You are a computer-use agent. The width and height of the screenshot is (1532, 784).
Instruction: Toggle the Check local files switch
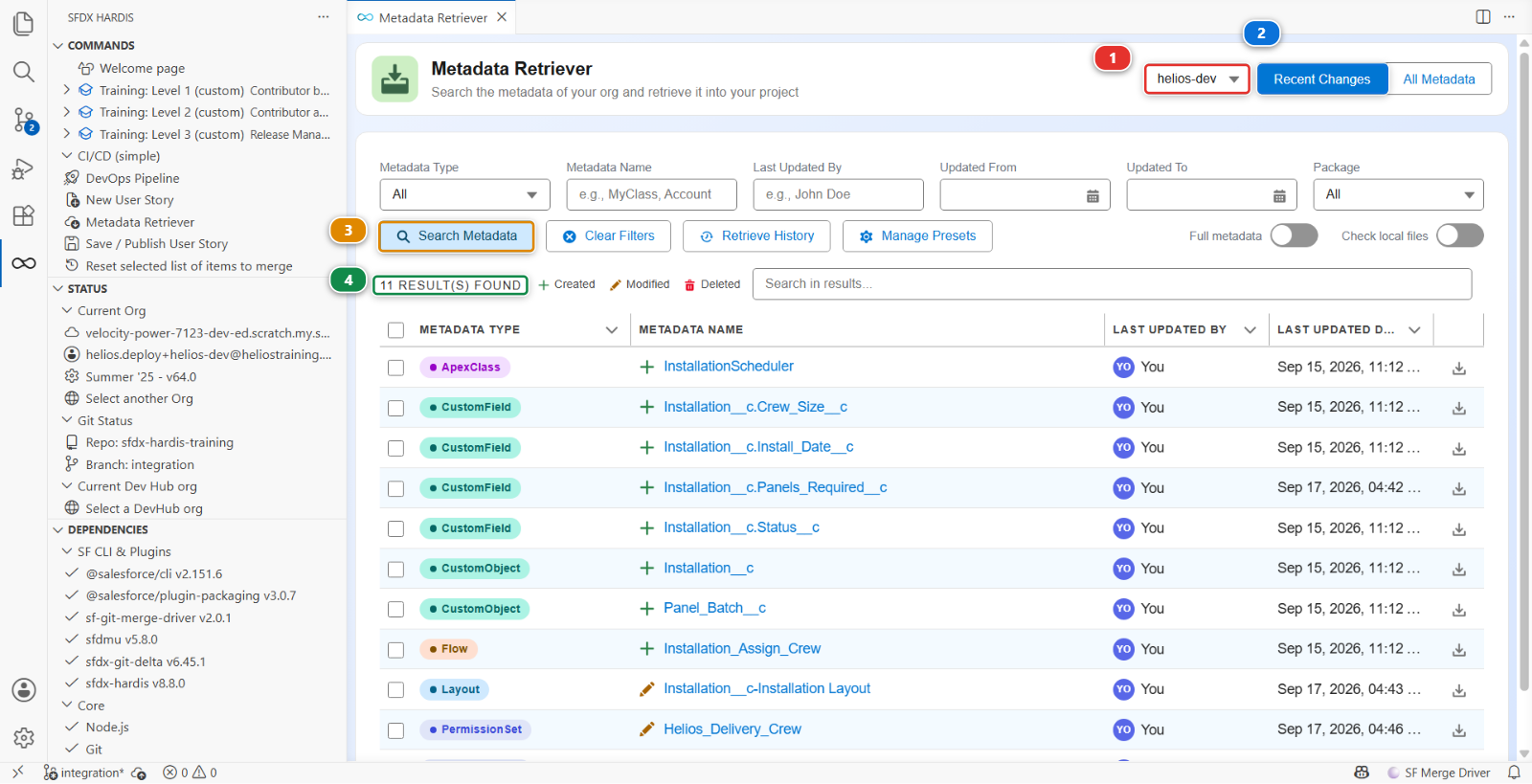point(1459,235)
